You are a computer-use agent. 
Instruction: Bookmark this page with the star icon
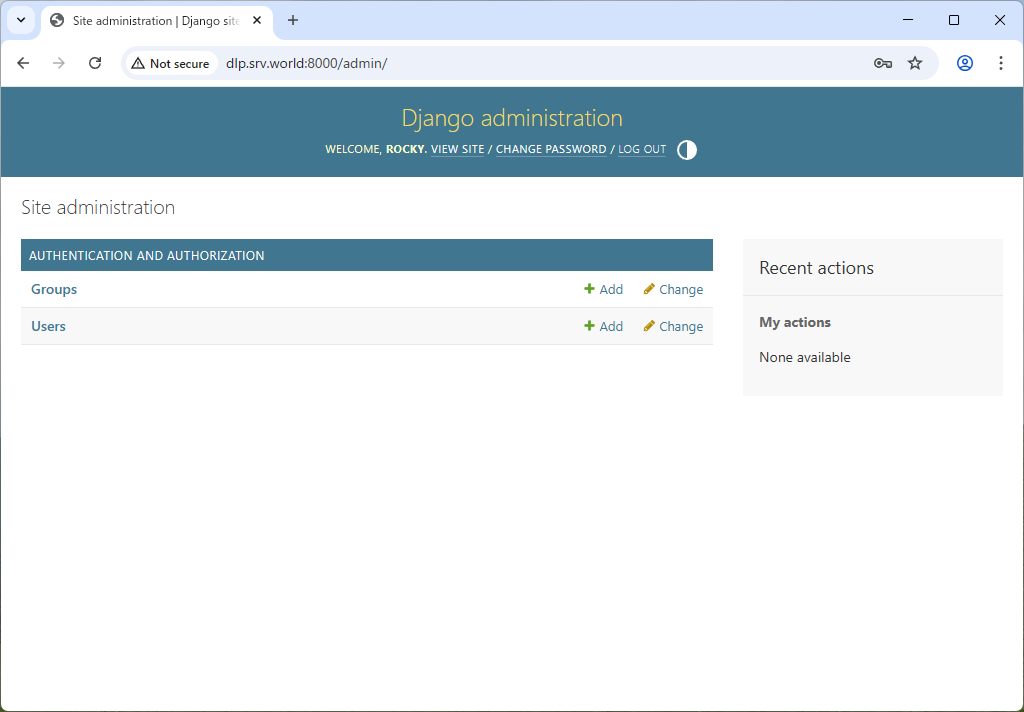pyautogui.click(x=915, y=62)
